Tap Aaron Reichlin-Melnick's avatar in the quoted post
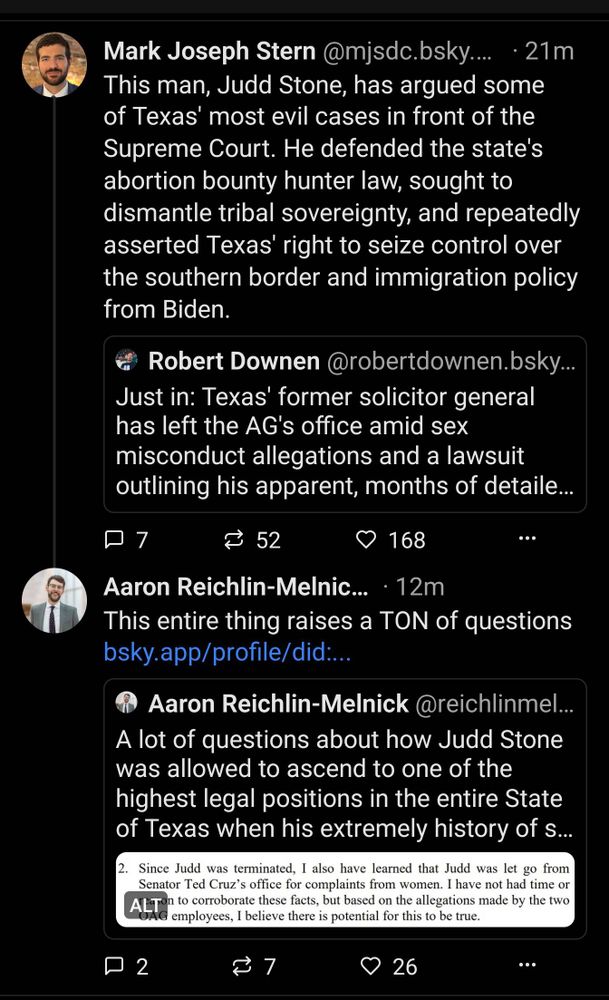 coord(126,703)
